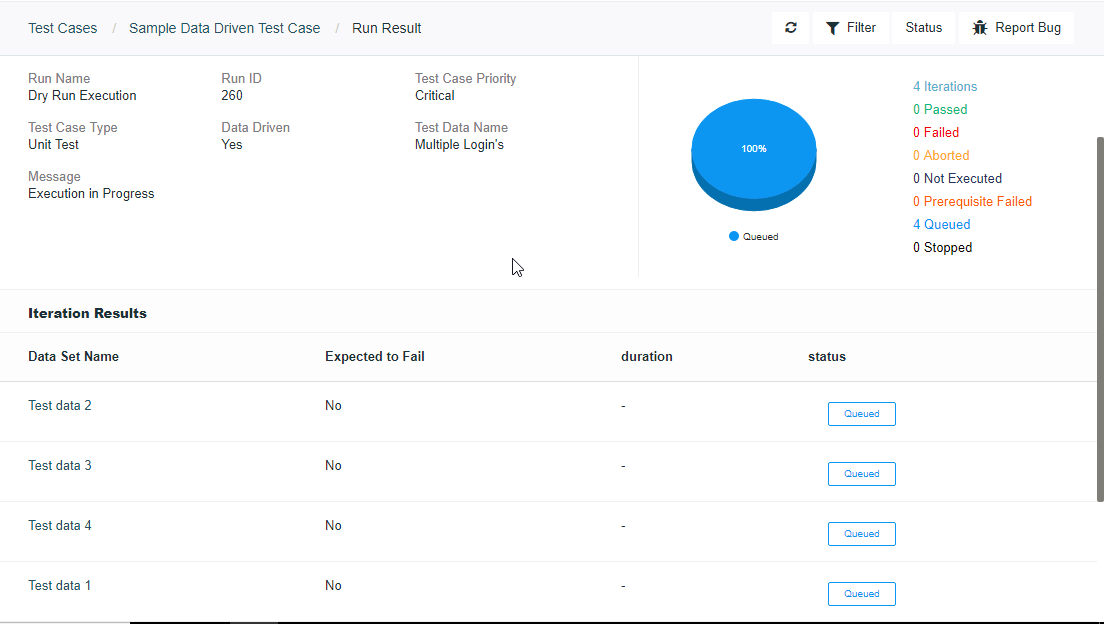Click the 0 Passed count
Viewport: 1104px width, 624px height.
tap(940, 109)
